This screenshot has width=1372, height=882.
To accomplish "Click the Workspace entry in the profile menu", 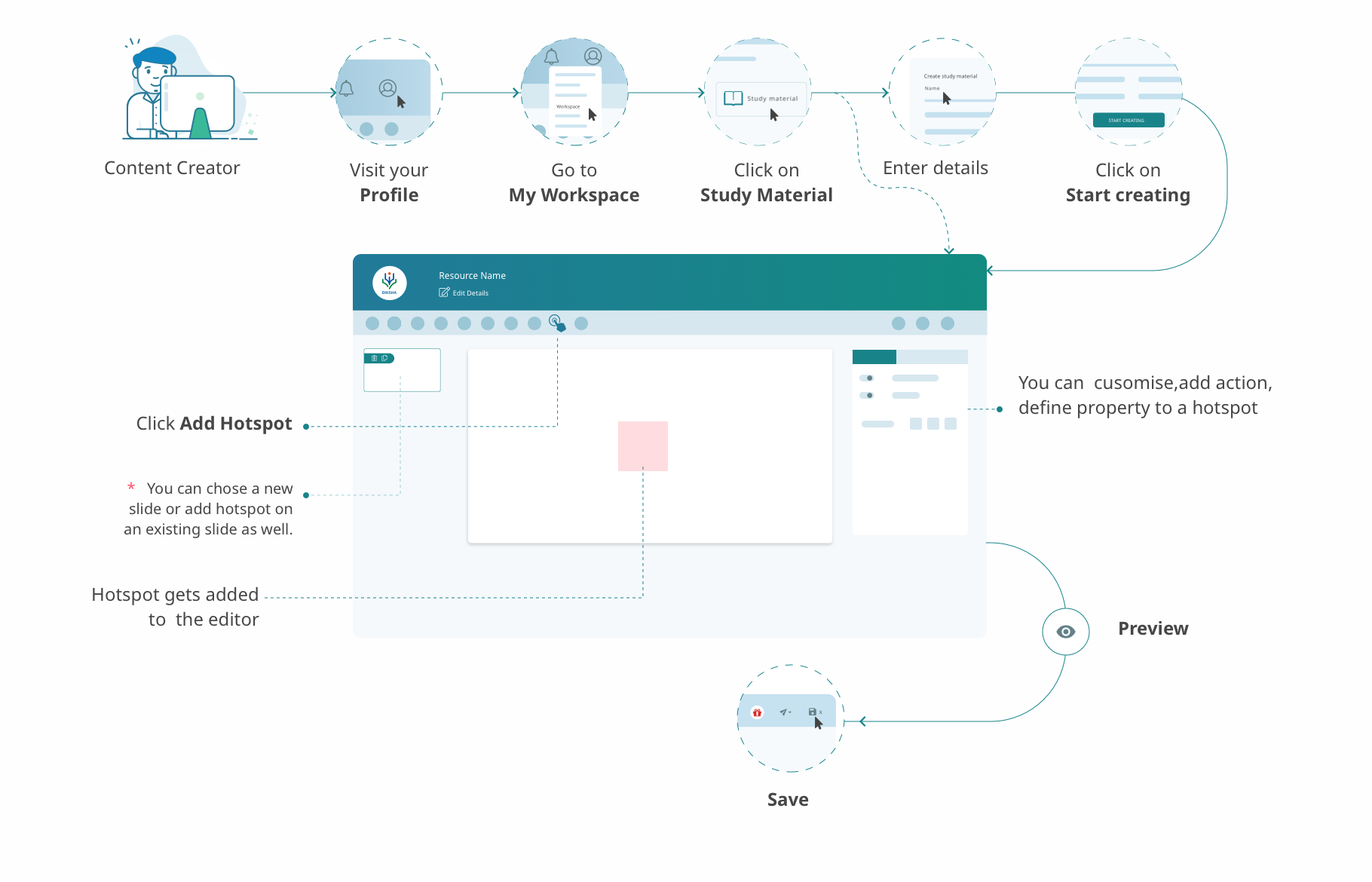I will tap(568, 107).
